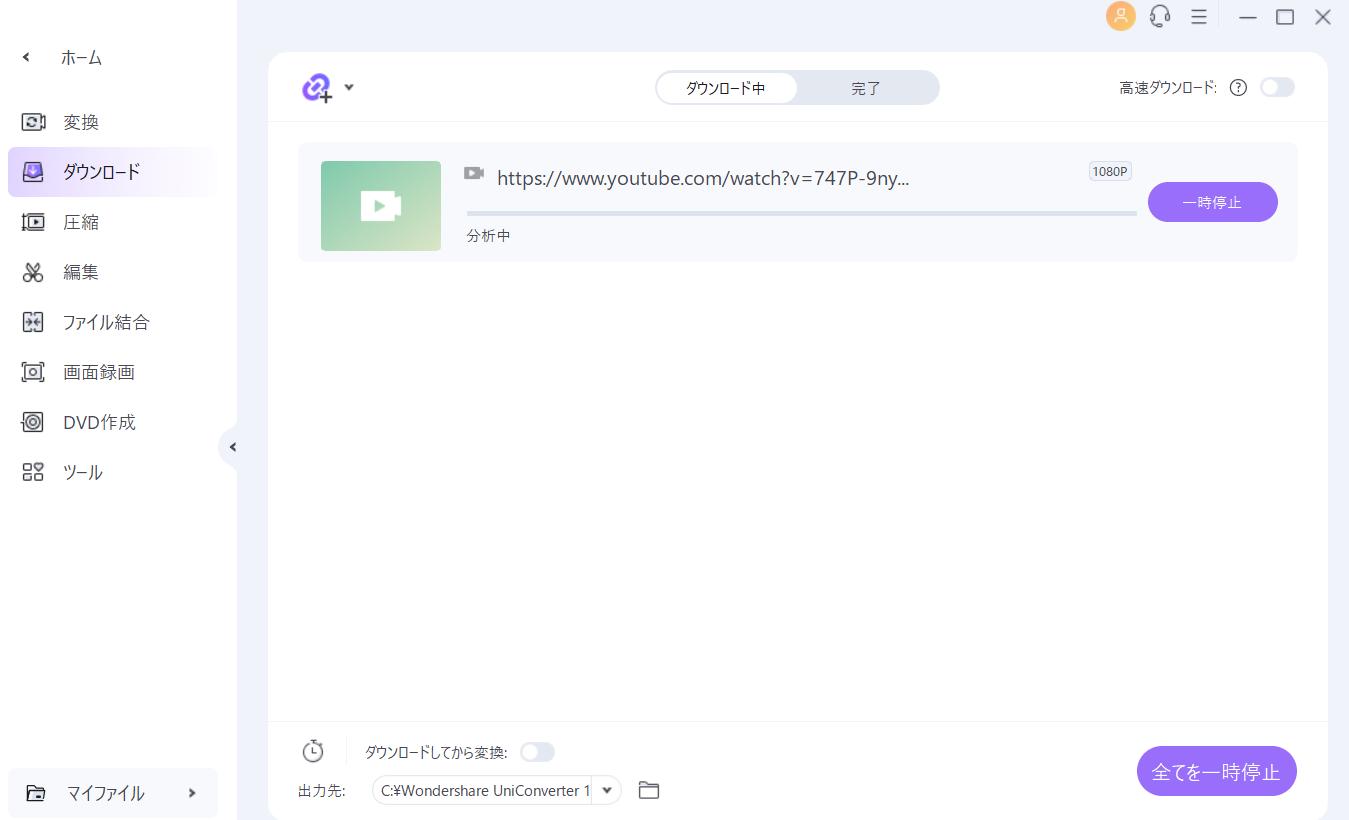Go back to ホーム
This screenshot has width=1349, height=820.
(63, 58)
